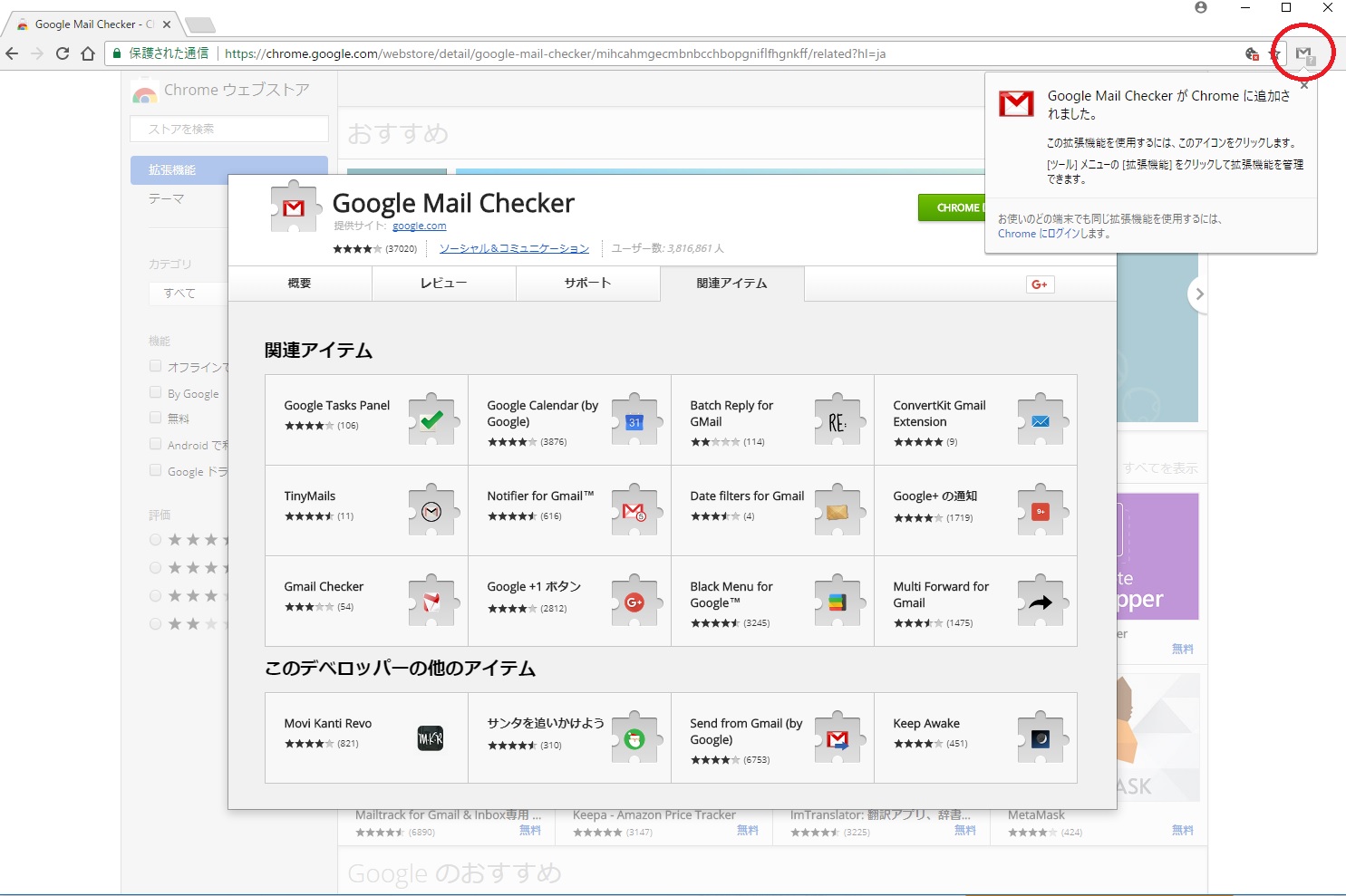Open the ソーシャル&コミュニケーション category link
1346x896 pixels.
click(514, 248)
